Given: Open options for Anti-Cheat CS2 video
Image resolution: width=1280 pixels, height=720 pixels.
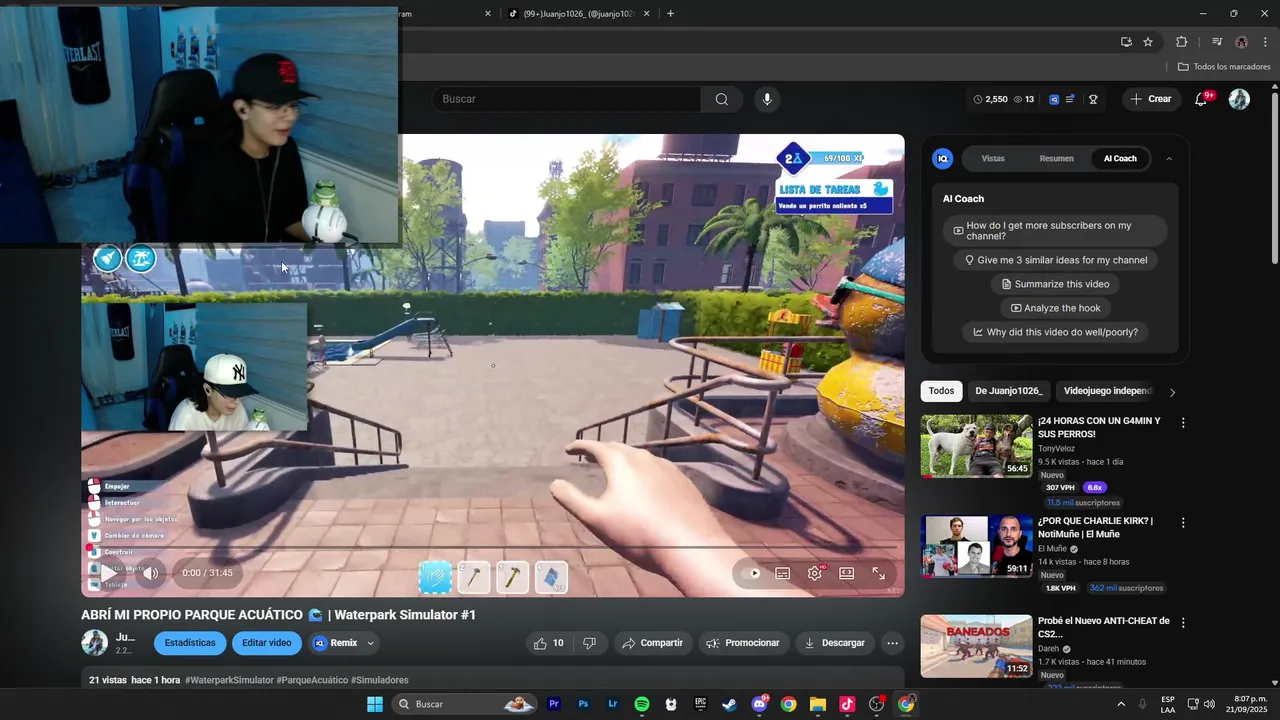Looking at the screenshot, I should click(x=1183, y=623).
